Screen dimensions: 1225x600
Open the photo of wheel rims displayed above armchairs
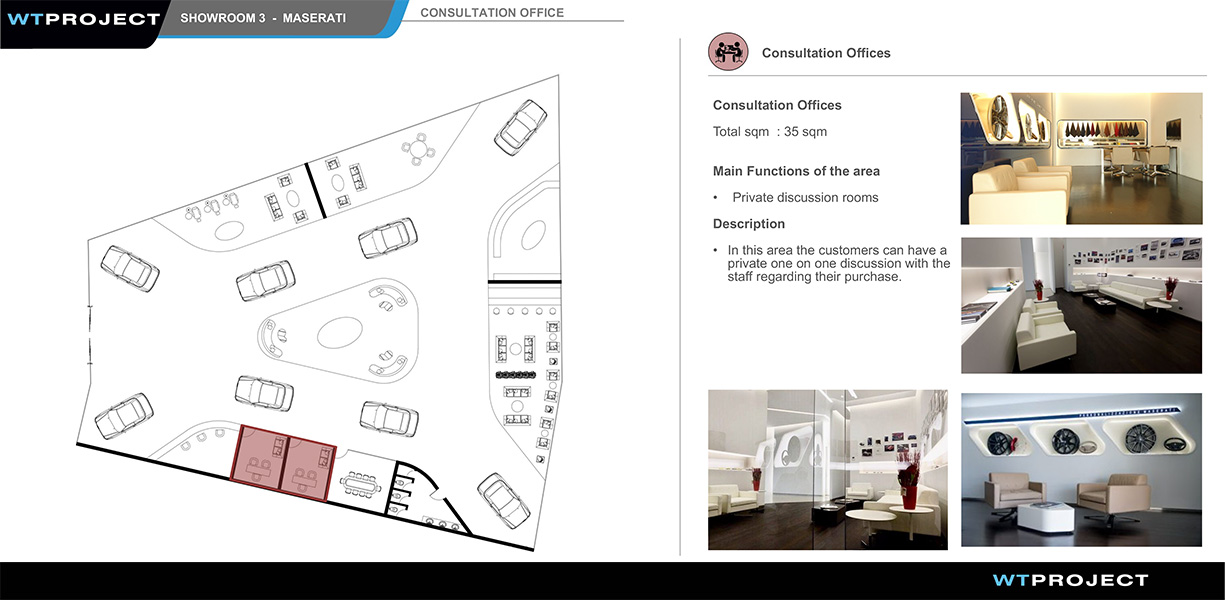tap(1081, 470)
